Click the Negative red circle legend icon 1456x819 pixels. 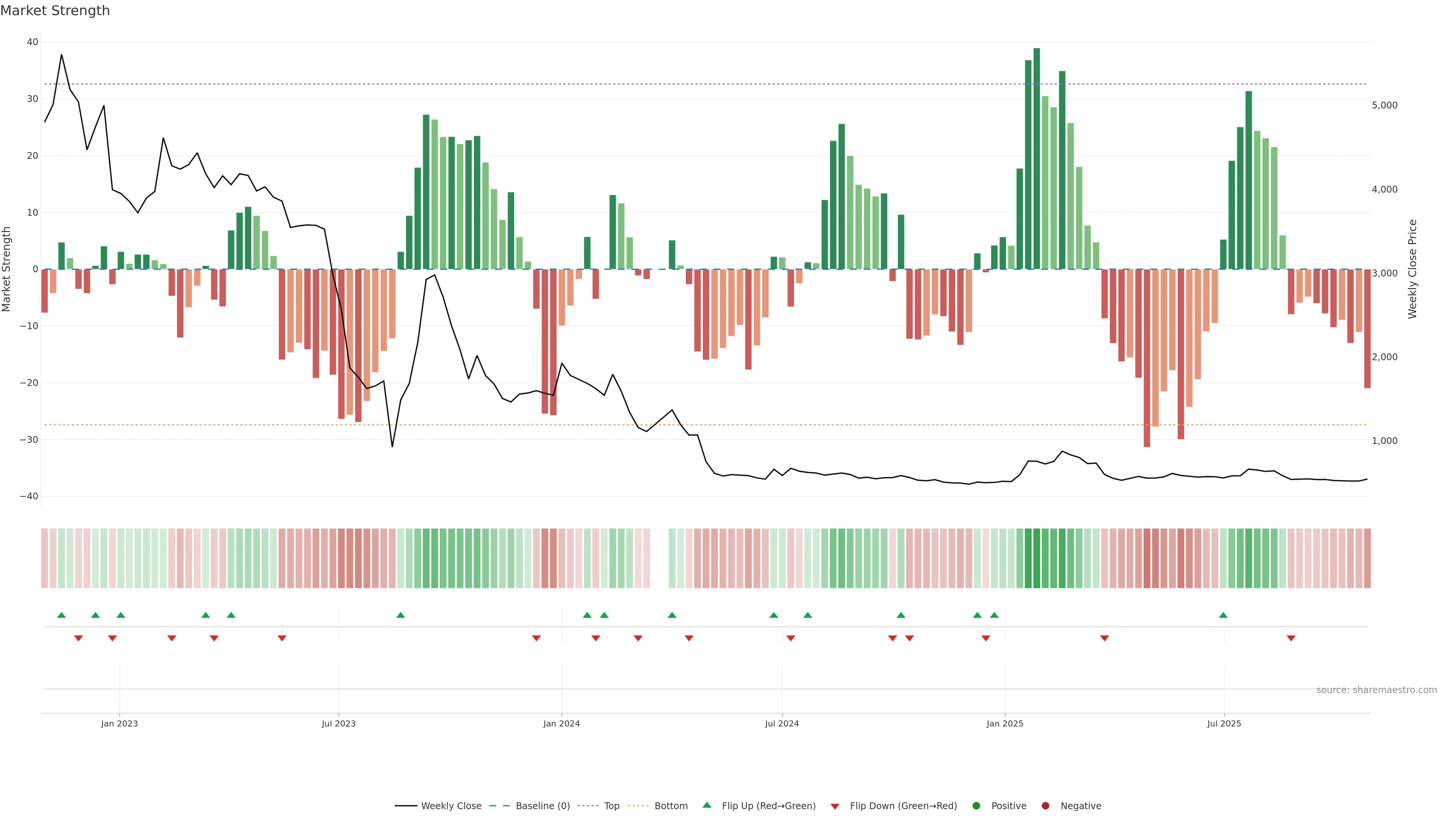point(1045,805)
